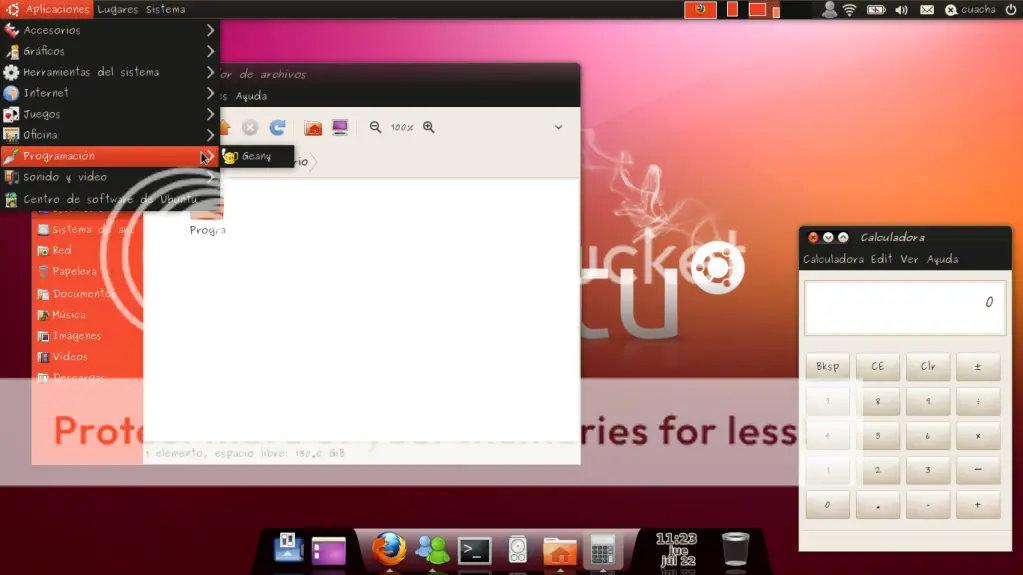Open the Aplicaciones menu
This screenshot has width=1023, height=575.
coord(48,9)
